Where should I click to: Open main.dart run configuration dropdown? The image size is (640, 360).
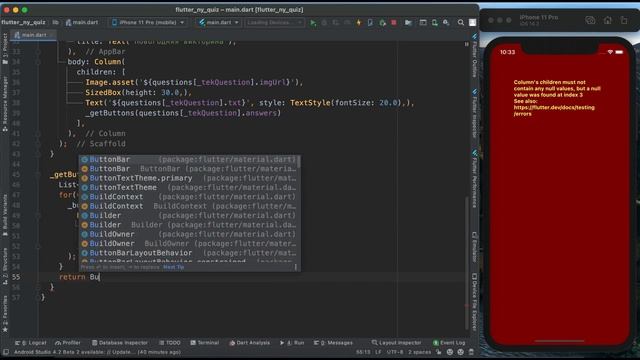pos(218,22)
